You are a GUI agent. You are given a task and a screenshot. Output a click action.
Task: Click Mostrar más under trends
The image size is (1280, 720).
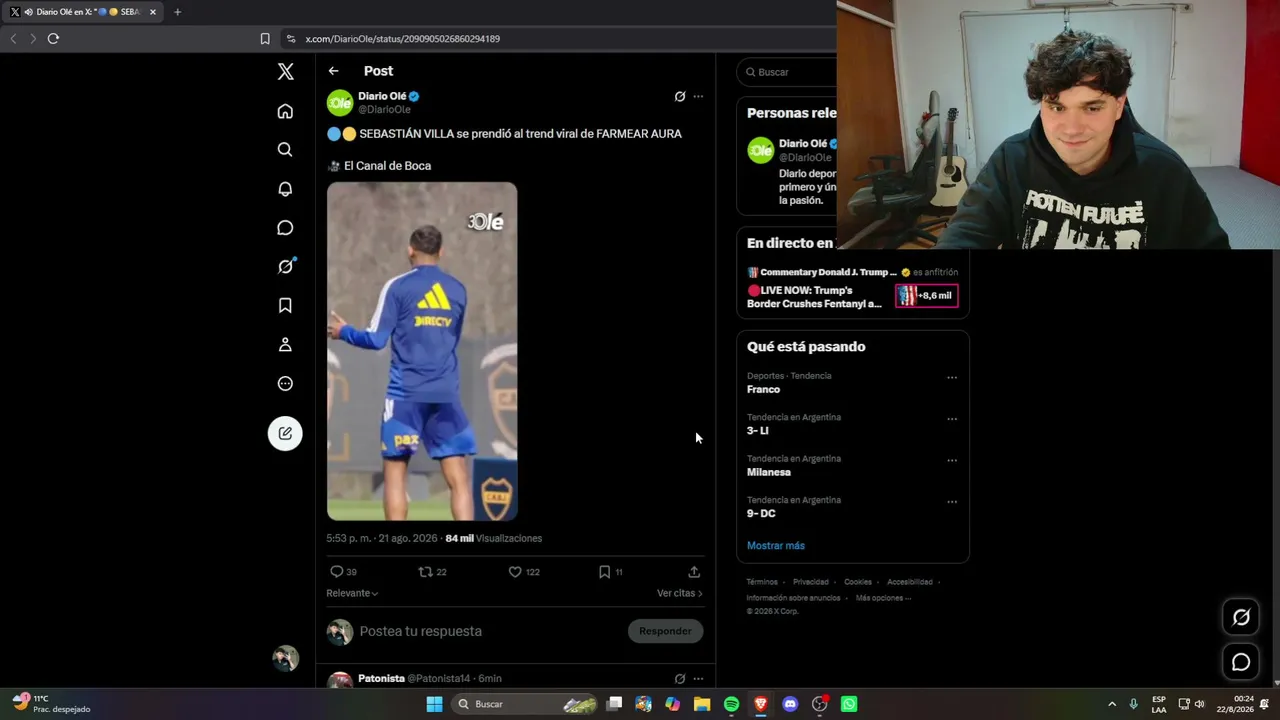click(776, 546)
